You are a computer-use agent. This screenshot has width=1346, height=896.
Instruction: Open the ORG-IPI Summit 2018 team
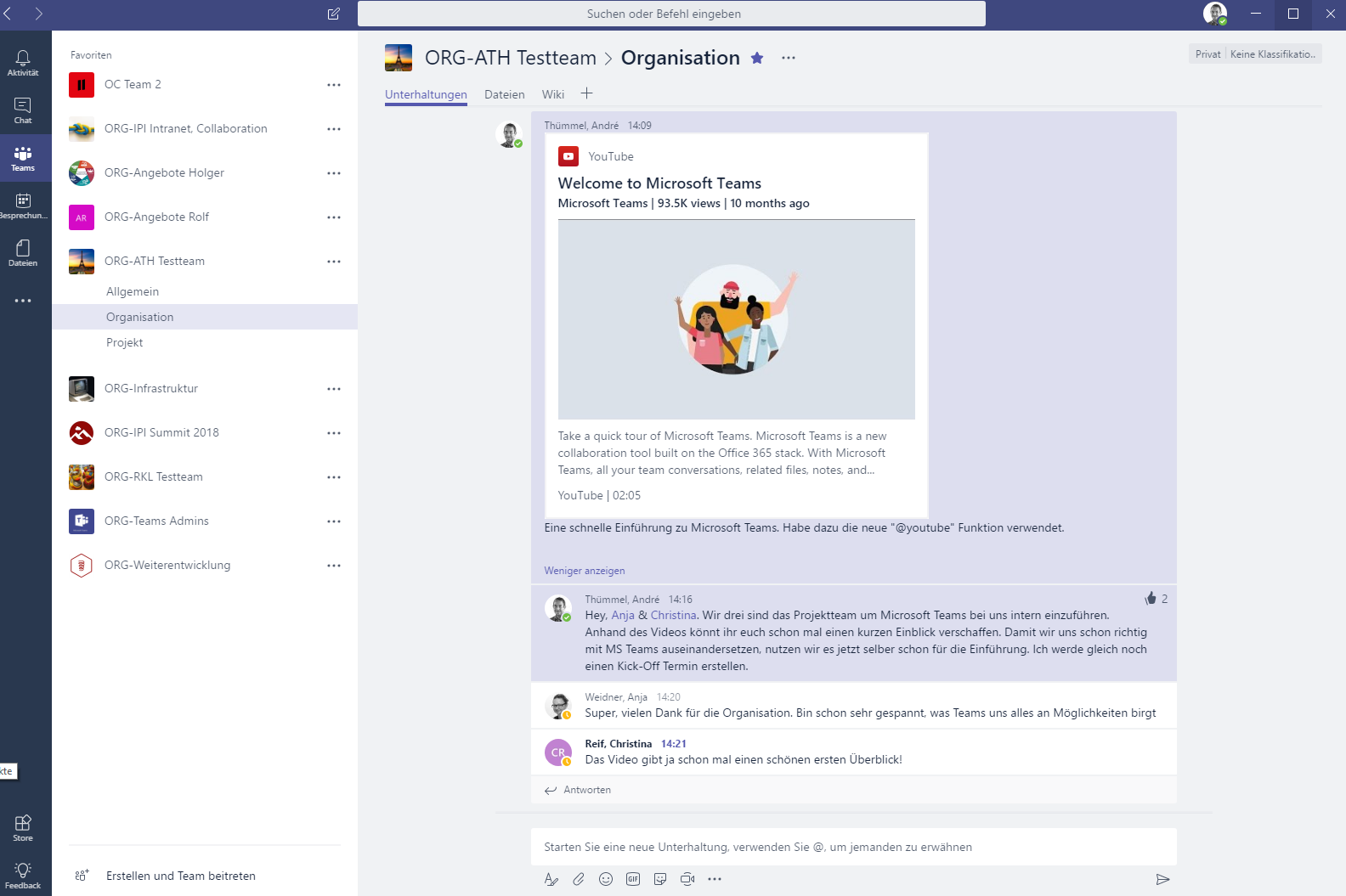point(205,432)
